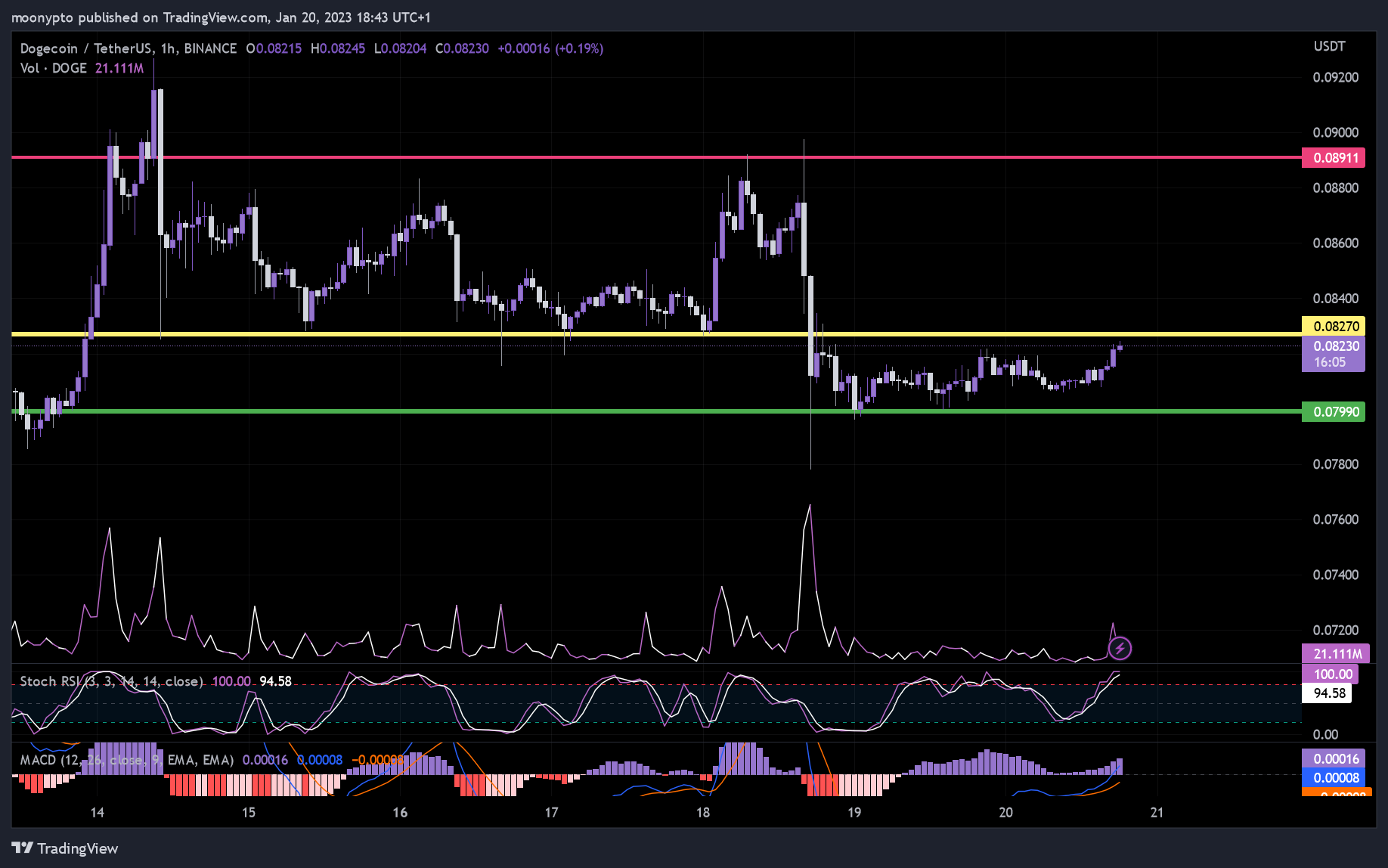Click the USDT currency label on price axis
1388x868 pixels.
coord(1329,46)
